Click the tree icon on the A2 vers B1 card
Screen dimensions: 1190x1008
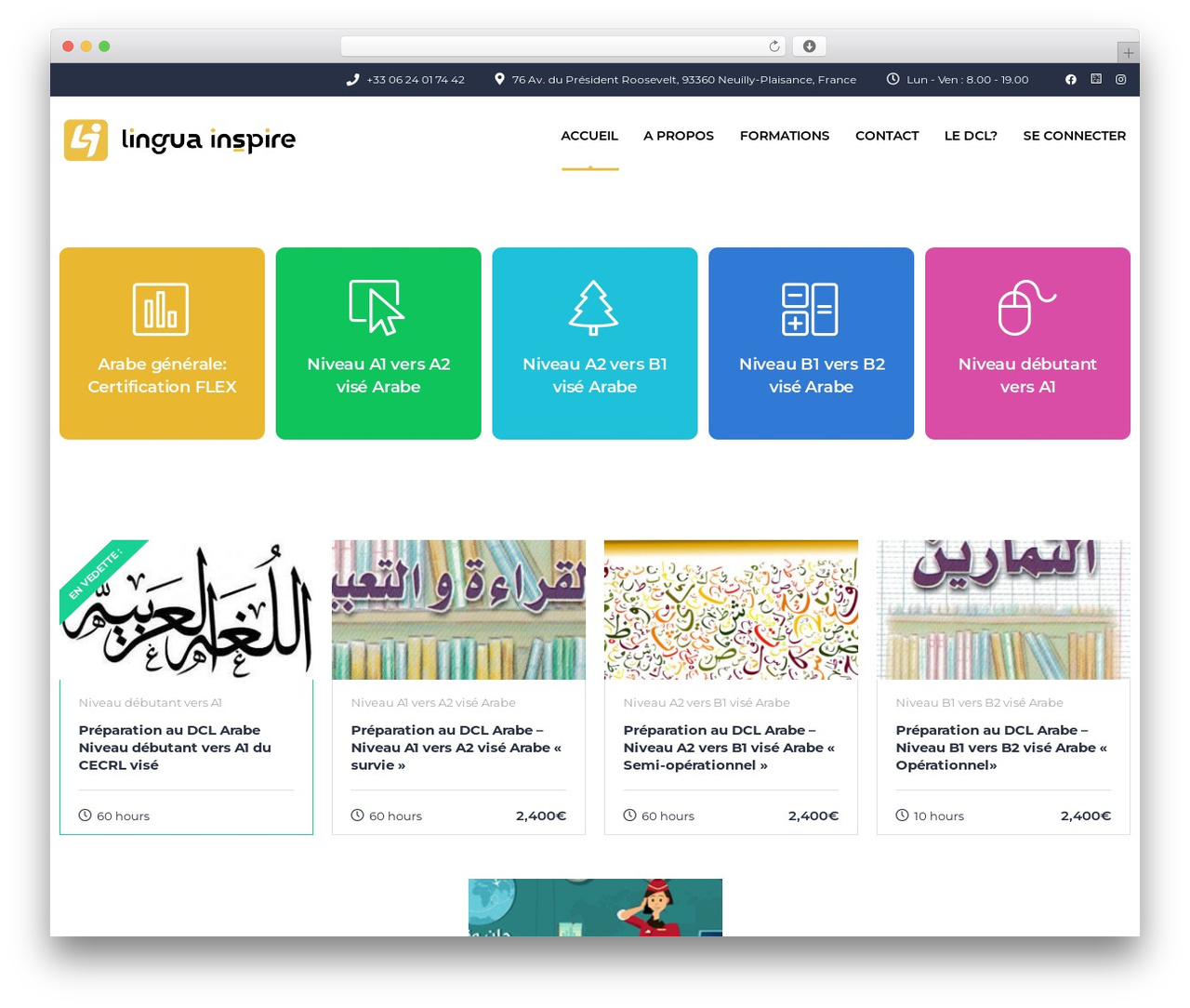point(594,308)
